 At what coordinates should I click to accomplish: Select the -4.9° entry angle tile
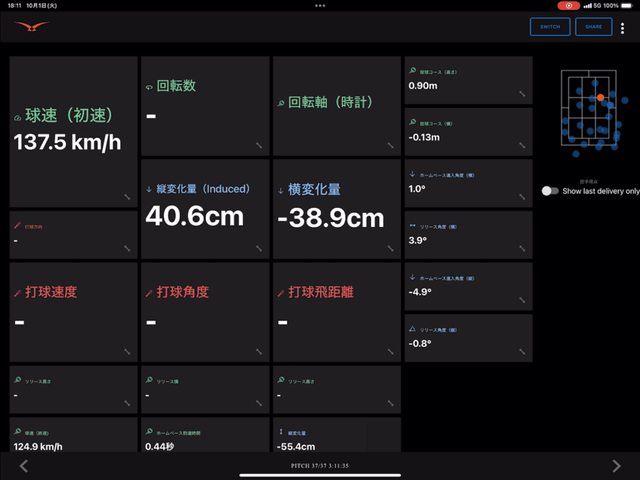[x=468, y=285]
